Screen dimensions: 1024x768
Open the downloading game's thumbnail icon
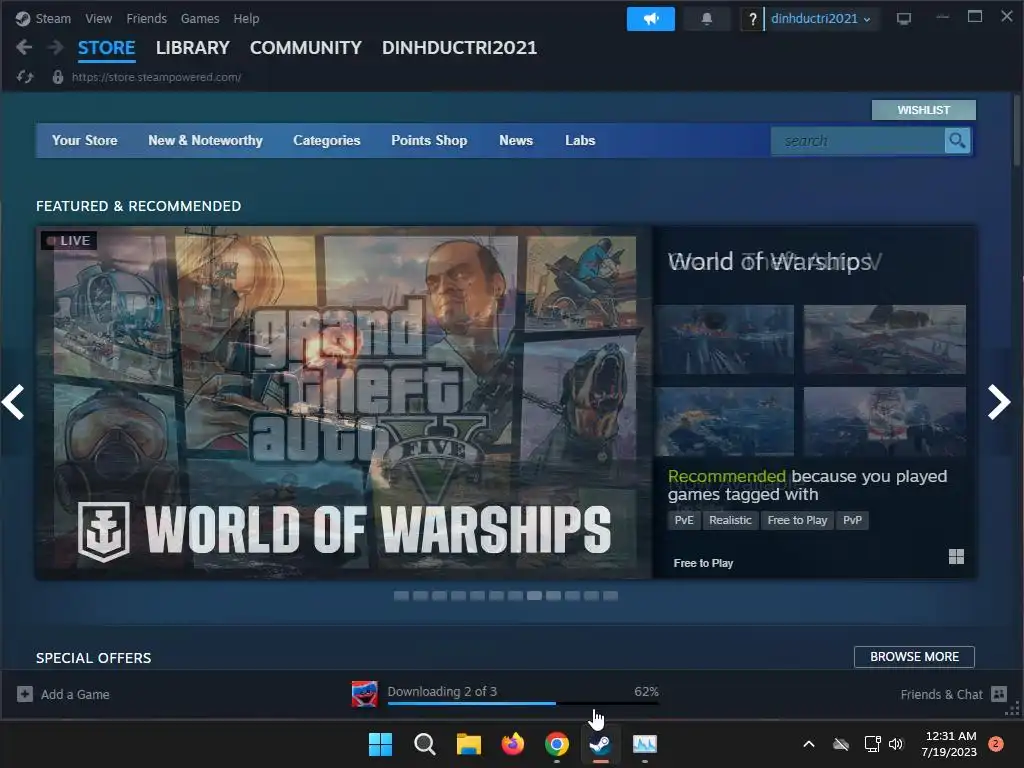[x=364, y=694]
